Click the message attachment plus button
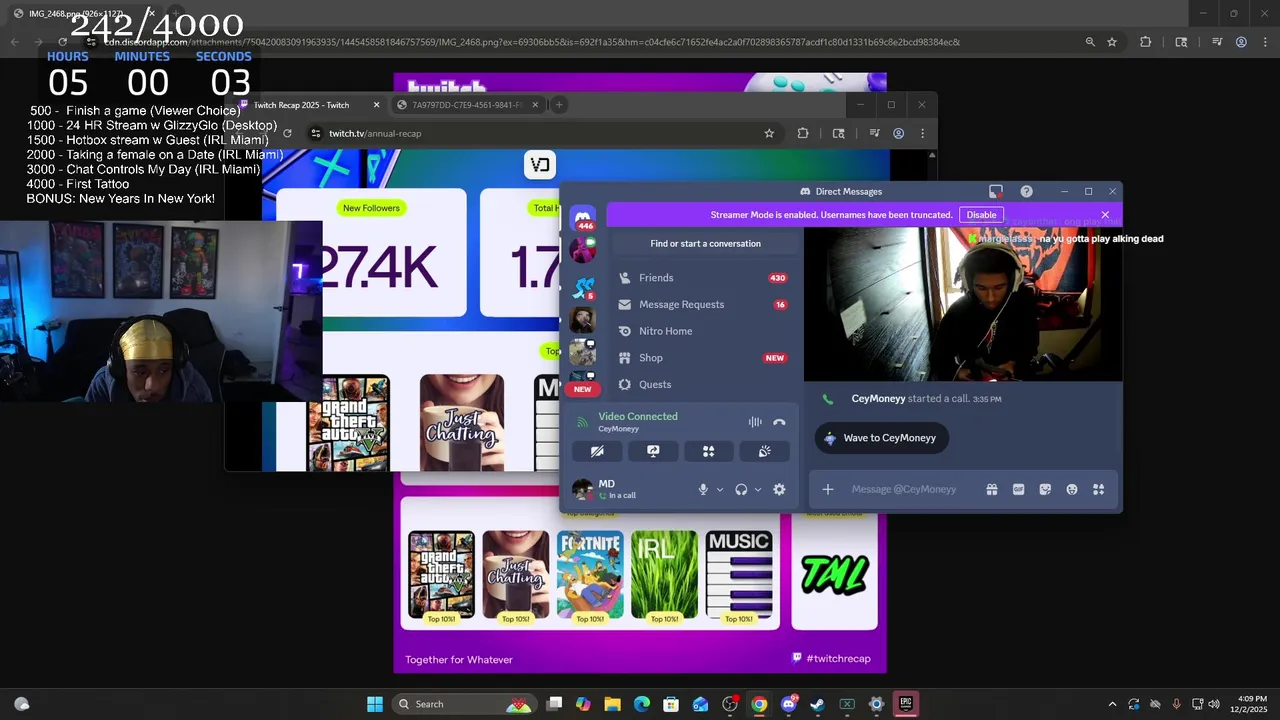The height and width of the screenshot is (720, 1280). [x=827, y=489]
